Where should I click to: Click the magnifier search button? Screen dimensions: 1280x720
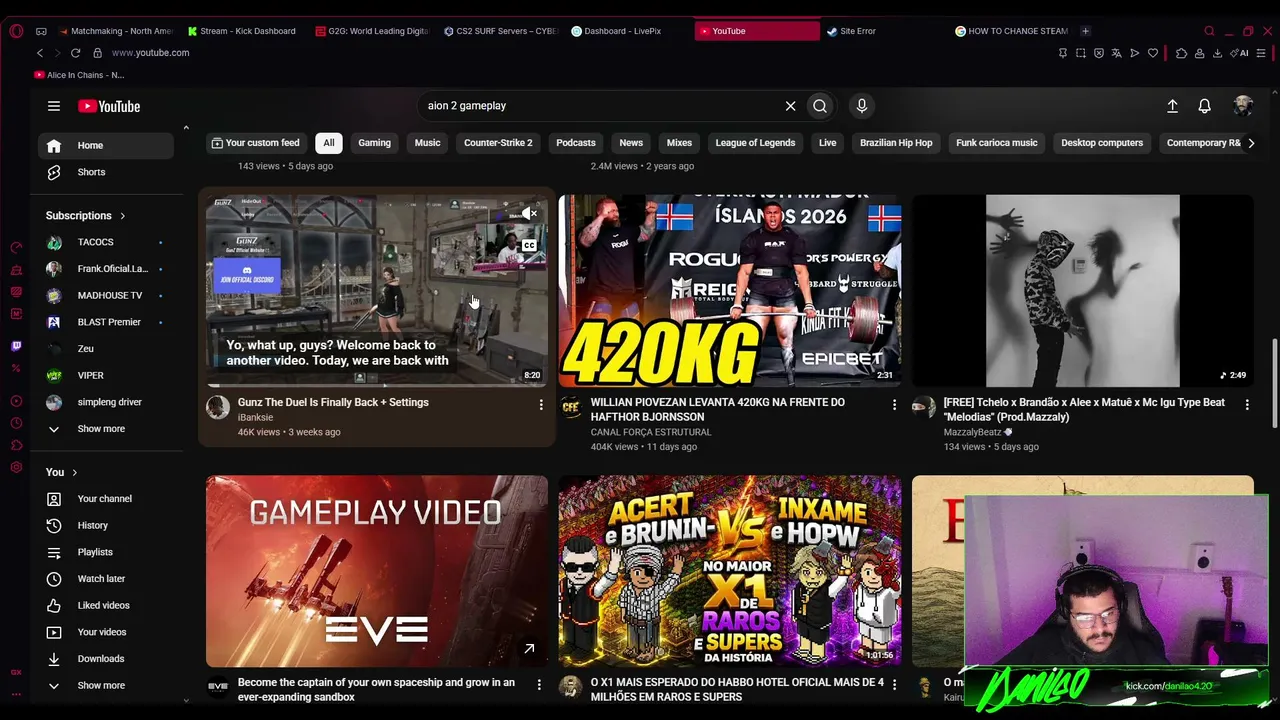tap(820, 106)
